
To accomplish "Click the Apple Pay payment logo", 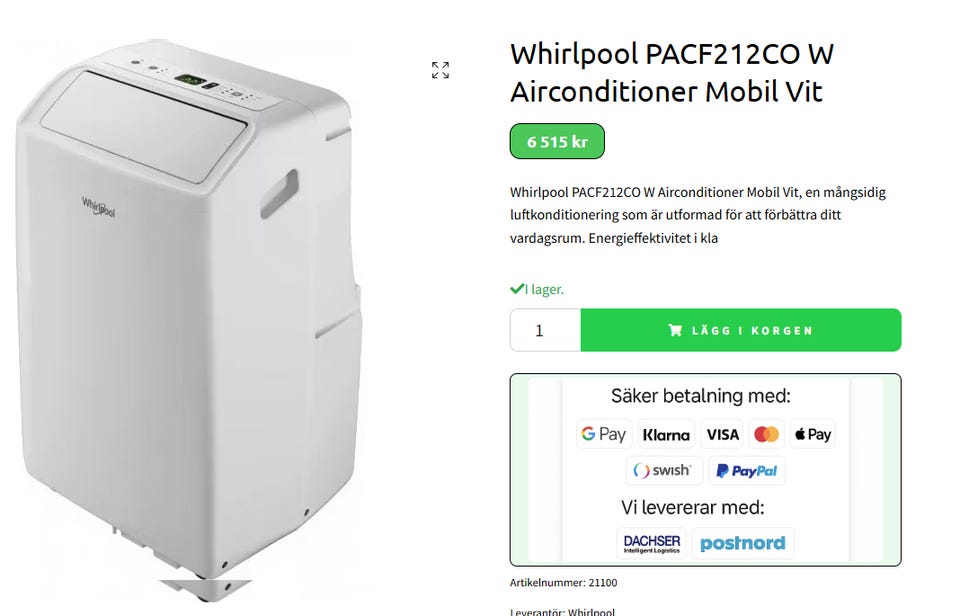I will coord(812,434).
